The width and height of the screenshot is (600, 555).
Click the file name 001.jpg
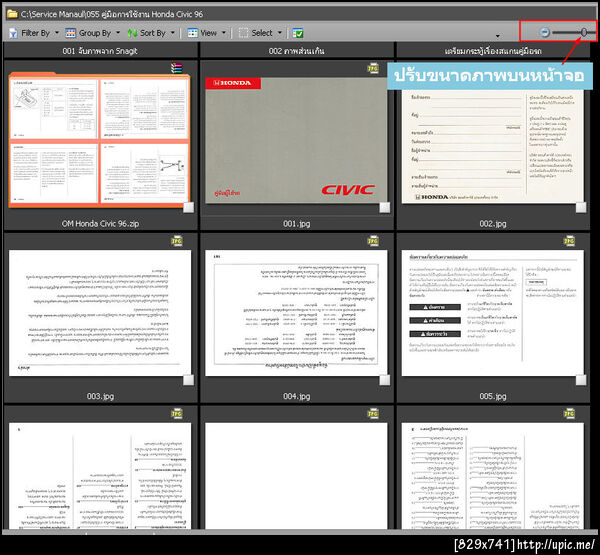click(x=297, y=224)
